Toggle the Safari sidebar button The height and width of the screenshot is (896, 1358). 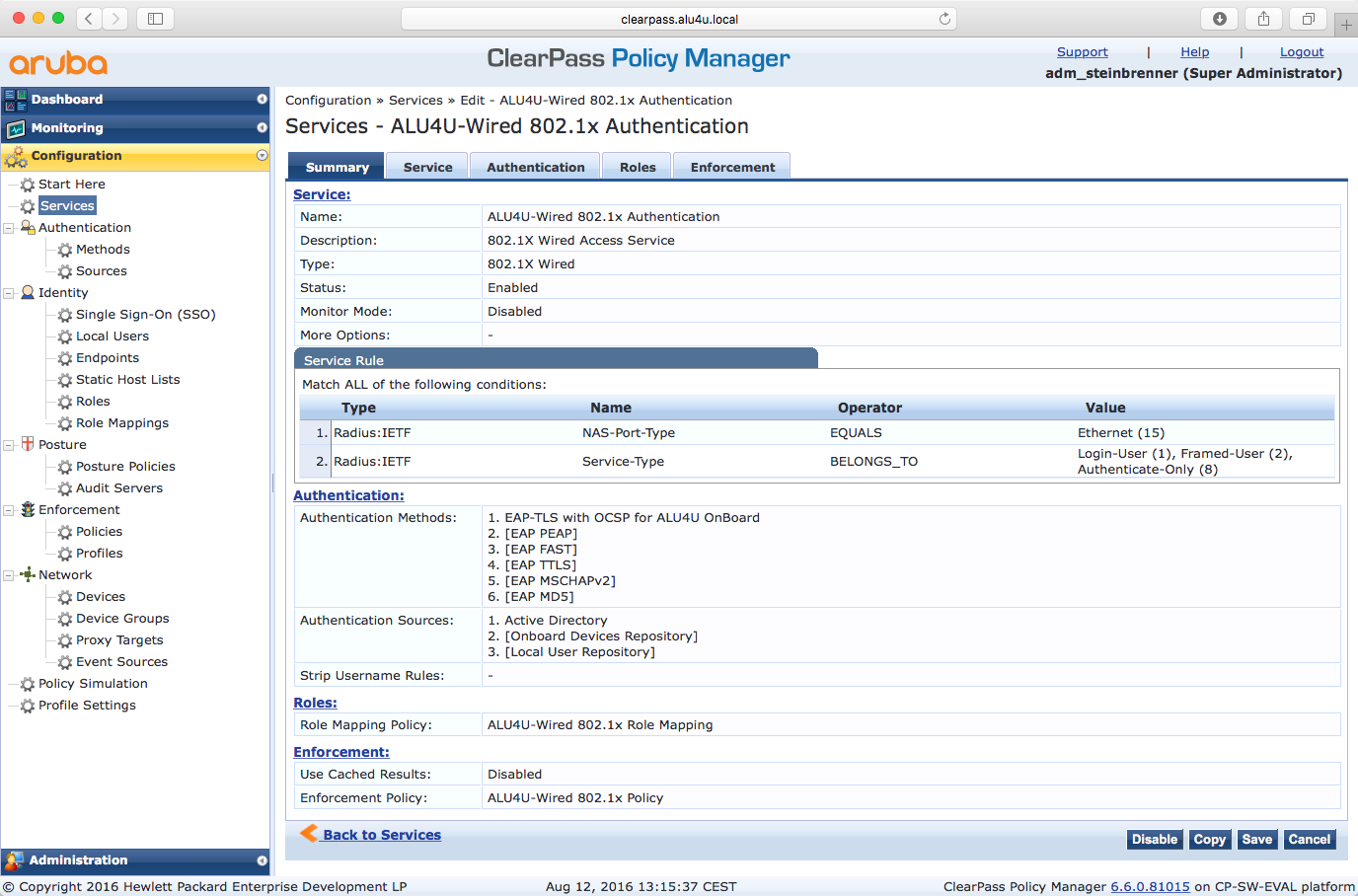(155, 19)
